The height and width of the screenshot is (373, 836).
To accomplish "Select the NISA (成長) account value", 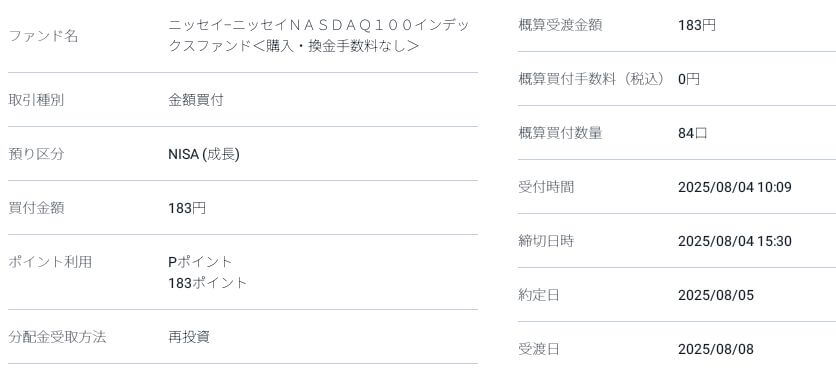I will pos(204,155).
